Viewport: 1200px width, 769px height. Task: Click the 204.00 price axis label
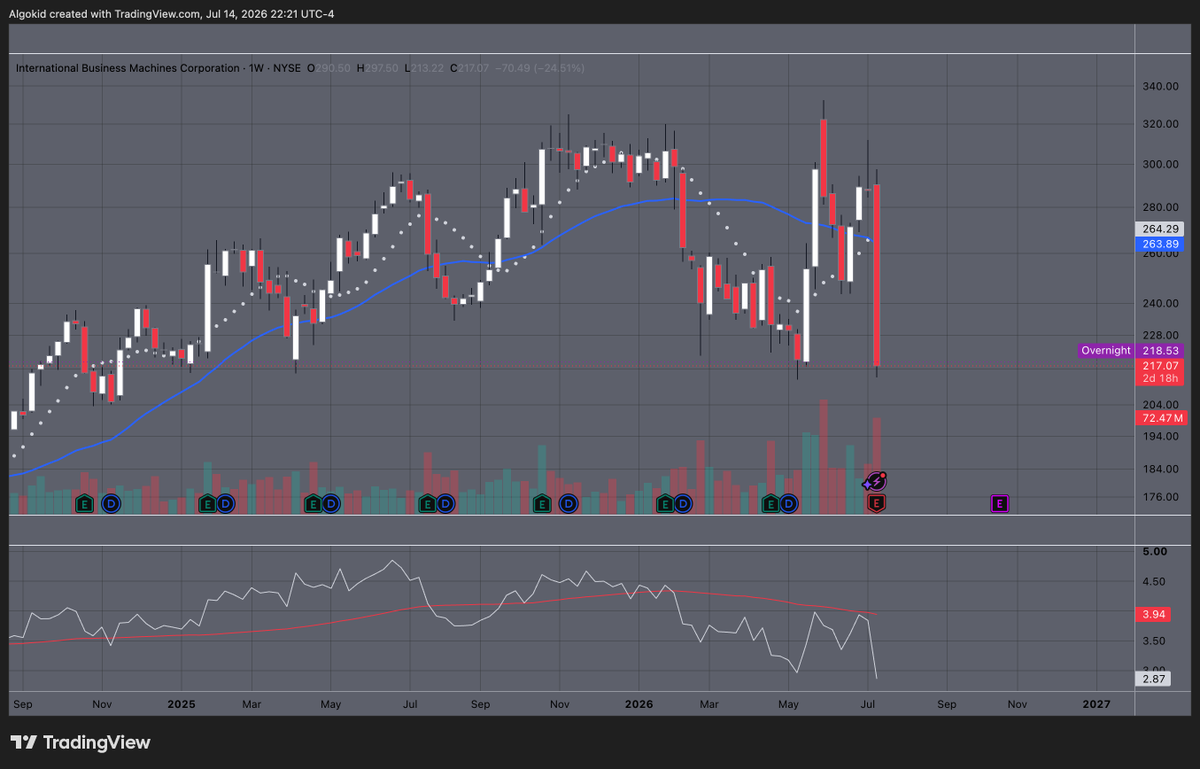[1161, 404]
